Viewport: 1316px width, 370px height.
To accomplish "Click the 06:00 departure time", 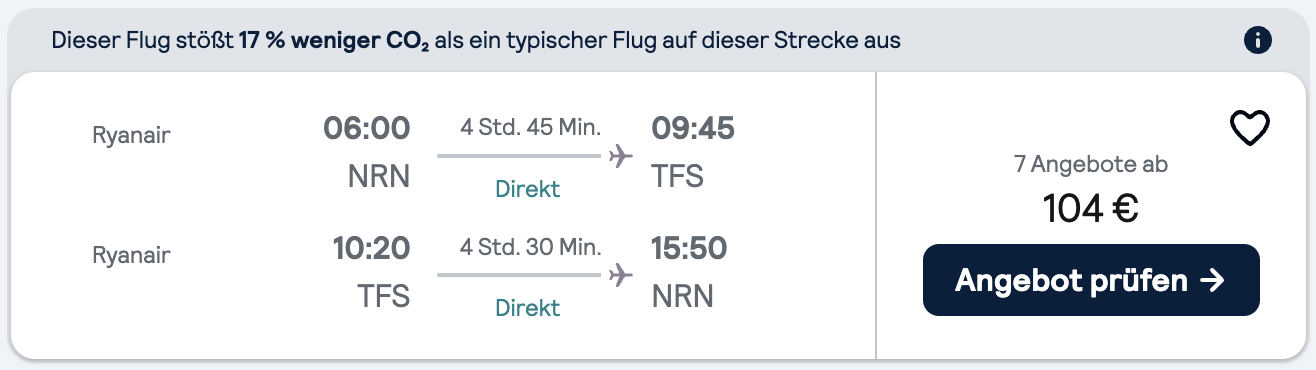I will 366,129.
